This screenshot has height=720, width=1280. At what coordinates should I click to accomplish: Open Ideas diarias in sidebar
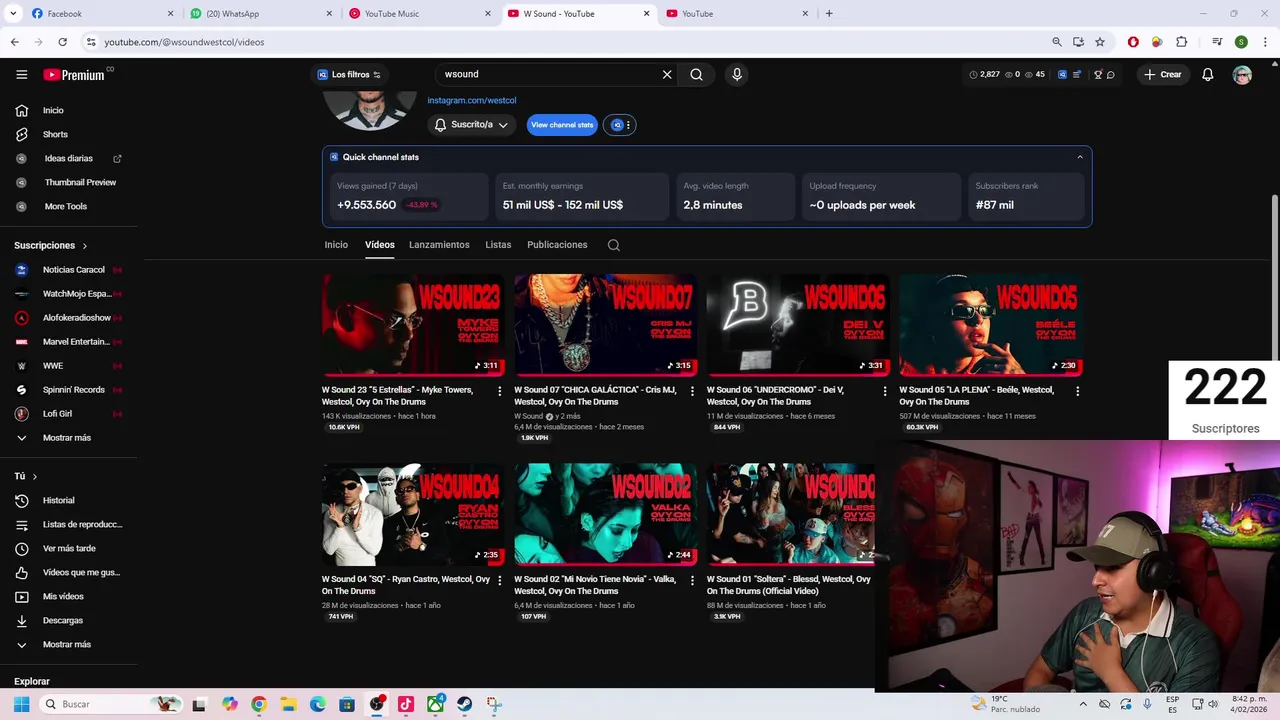coord(68,158)
